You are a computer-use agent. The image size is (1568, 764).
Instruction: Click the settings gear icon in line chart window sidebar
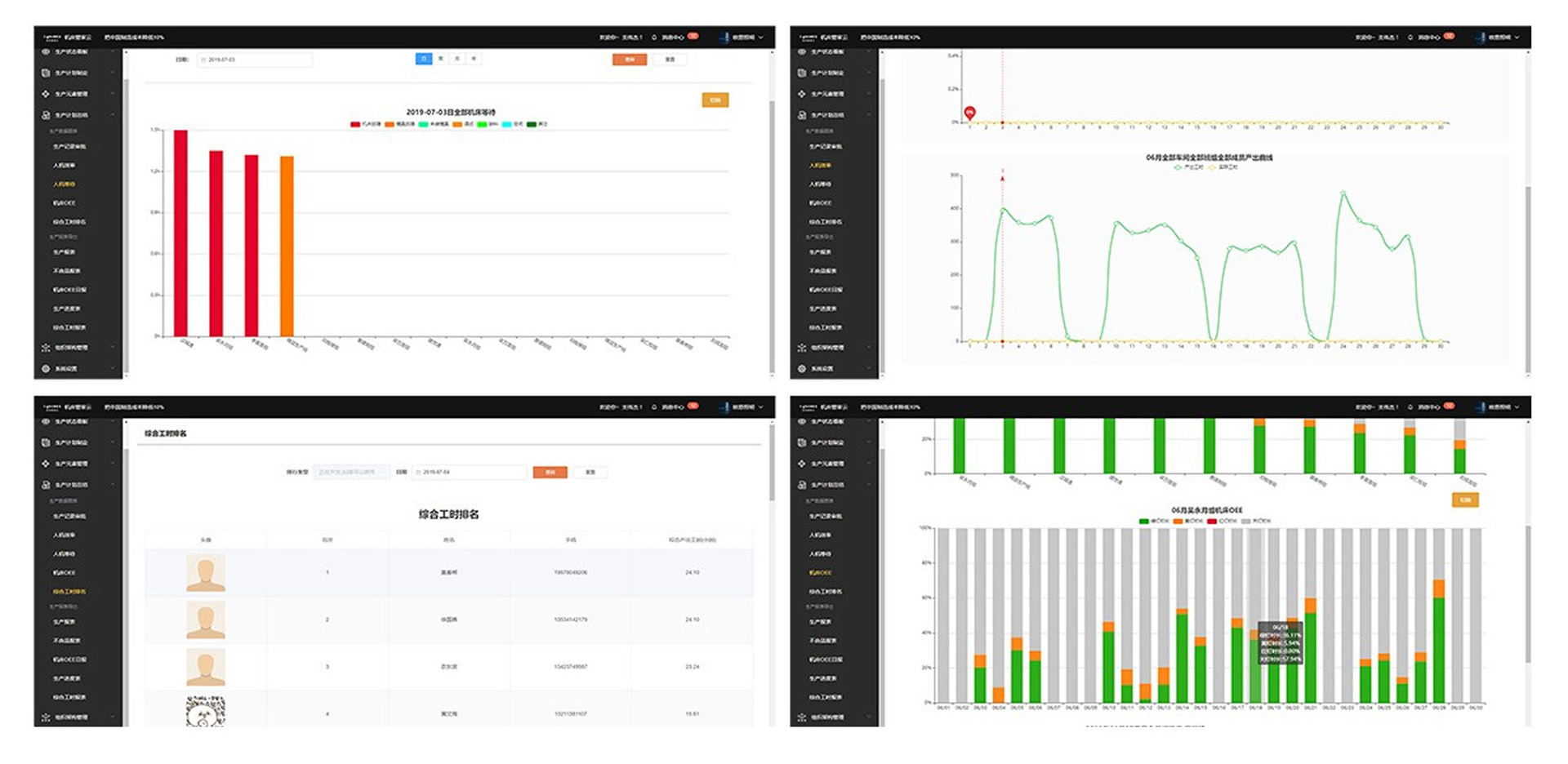pos(802,369)
